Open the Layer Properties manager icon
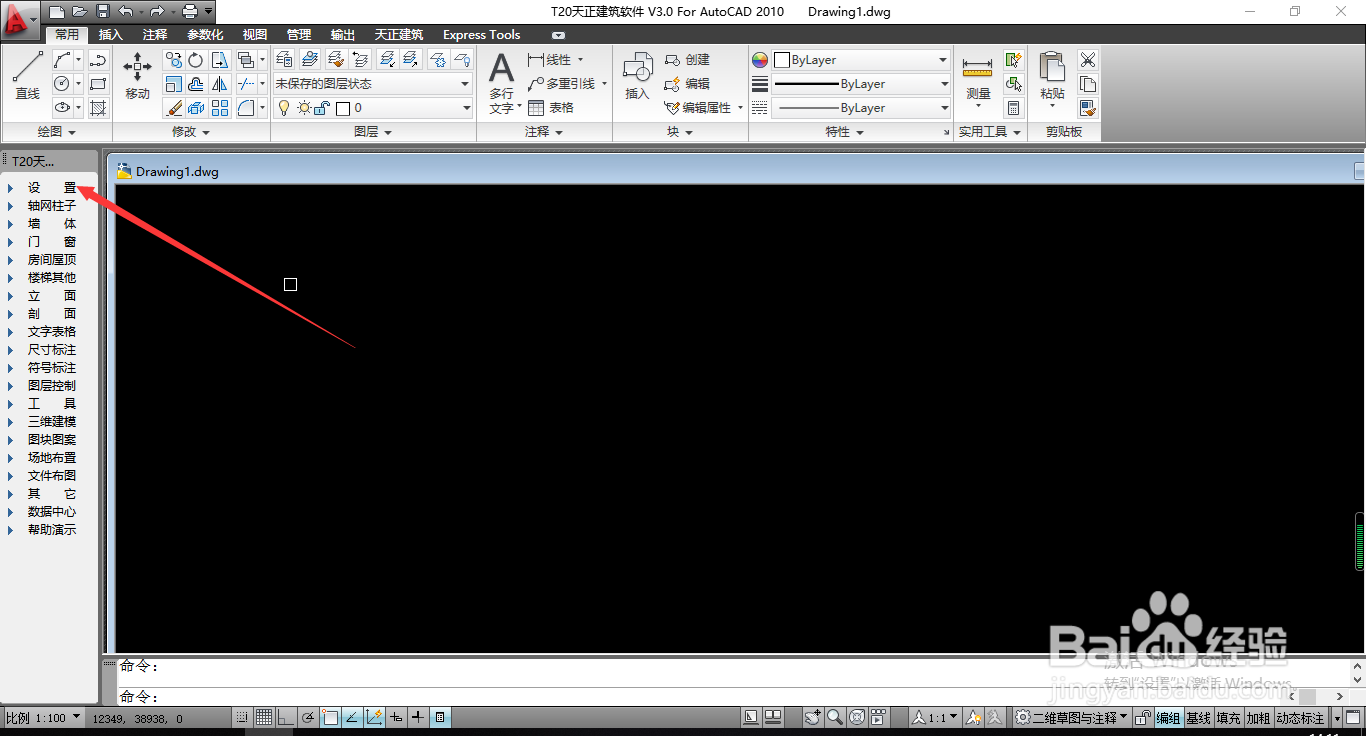 tap(284, 60)
